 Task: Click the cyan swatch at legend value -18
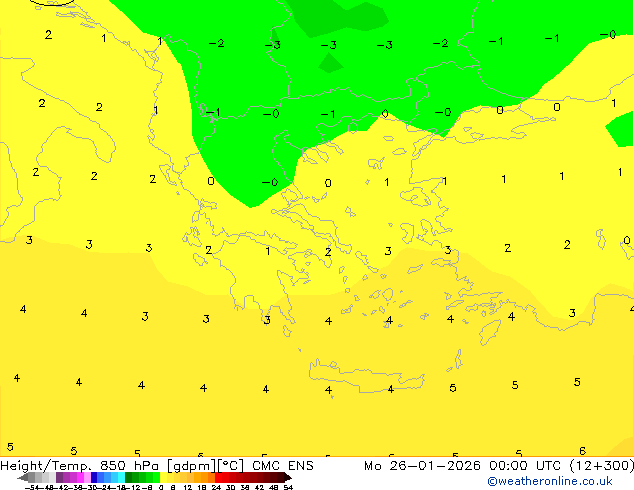[x=121, y=477]
